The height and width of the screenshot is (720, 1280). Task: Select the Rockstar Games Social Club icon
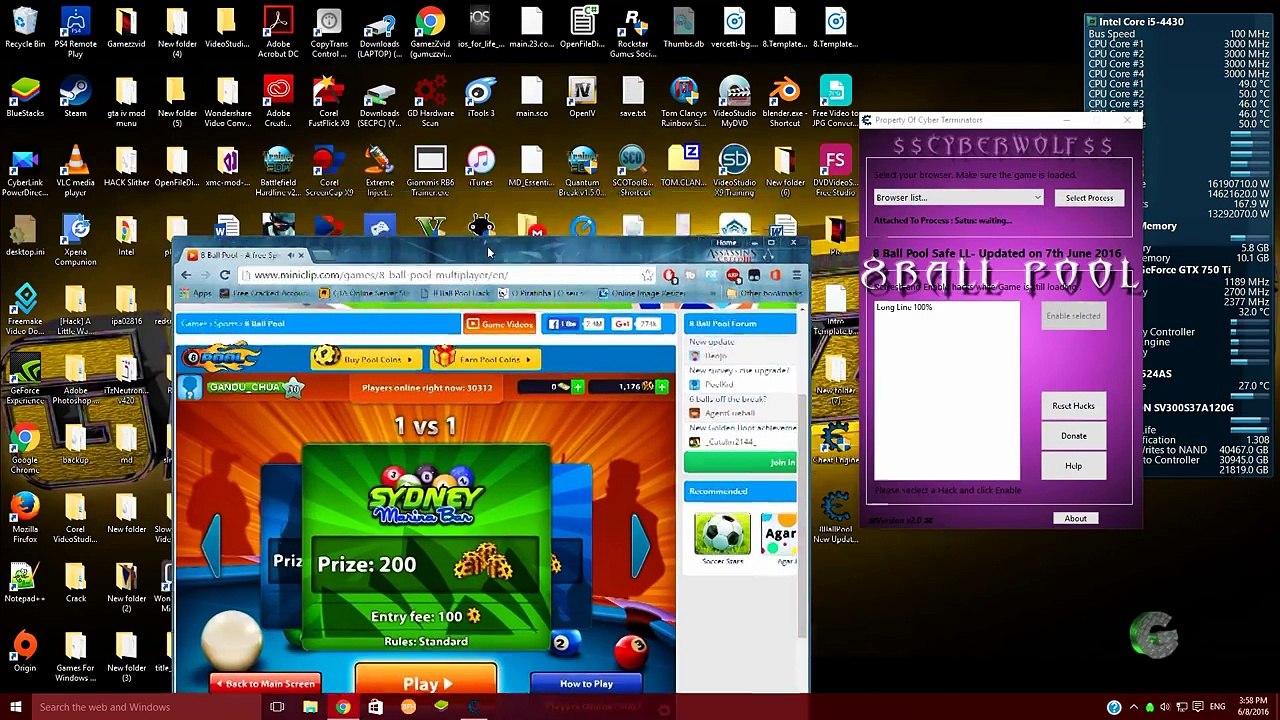632,32
